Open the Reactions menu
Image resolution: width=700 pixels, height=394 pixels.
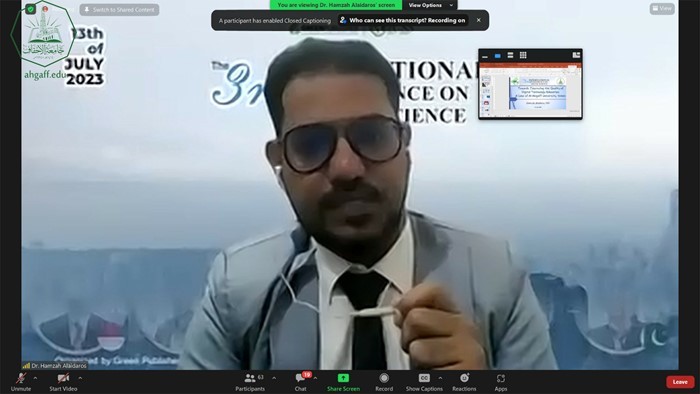point(464,382)
